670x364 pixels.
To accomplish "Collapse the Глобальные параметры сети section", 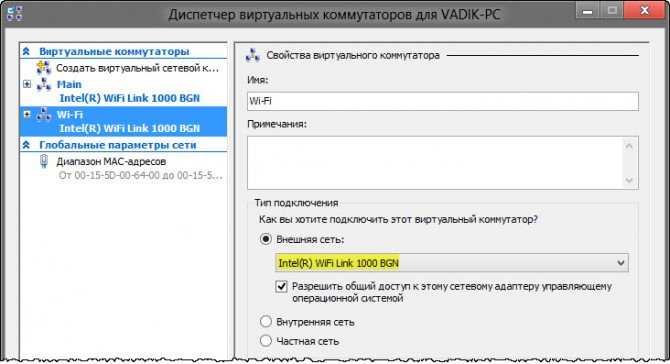I will pos(26,145).
